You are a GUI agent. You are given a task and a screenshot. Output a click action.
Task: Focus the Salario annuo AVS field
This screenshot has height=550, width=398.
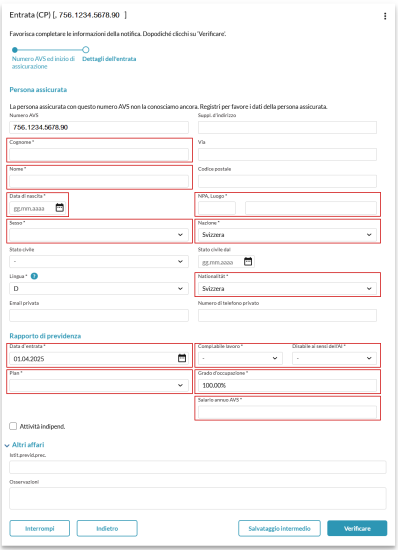tap(287, 412)
